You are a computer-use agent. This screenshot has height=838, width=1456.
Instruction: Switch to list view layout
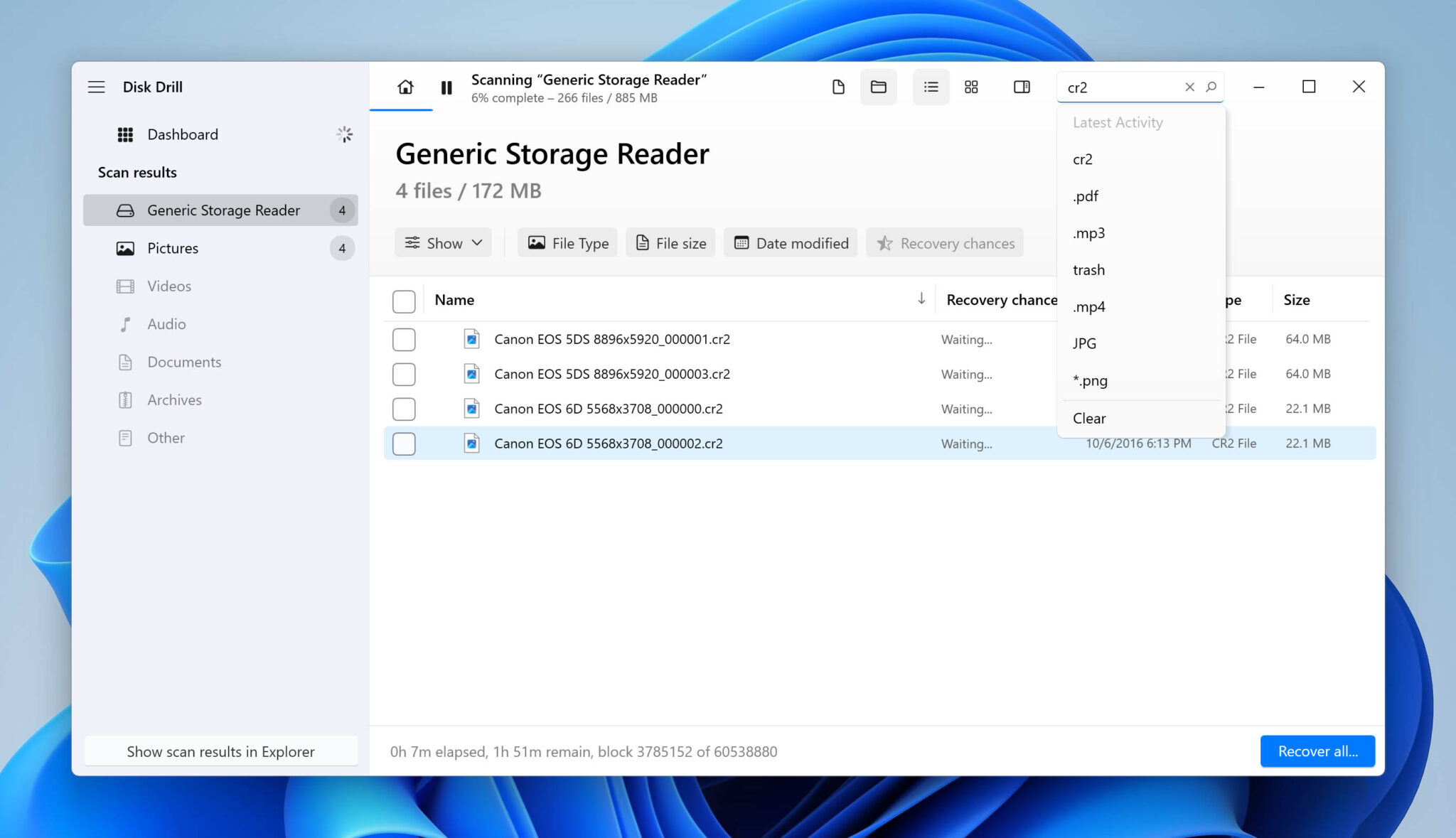point(931,87)
